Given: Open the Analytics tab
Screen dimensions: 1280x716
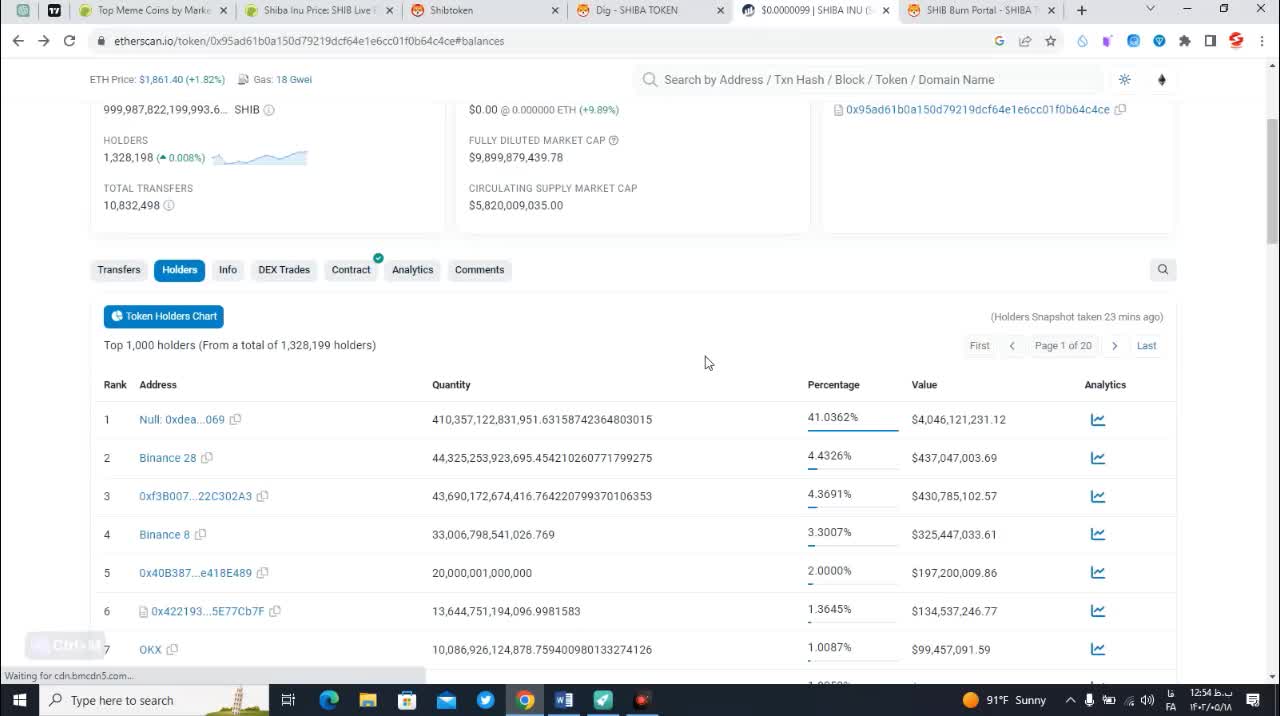Looking at the screenshot, I should [x=413, y=270].
